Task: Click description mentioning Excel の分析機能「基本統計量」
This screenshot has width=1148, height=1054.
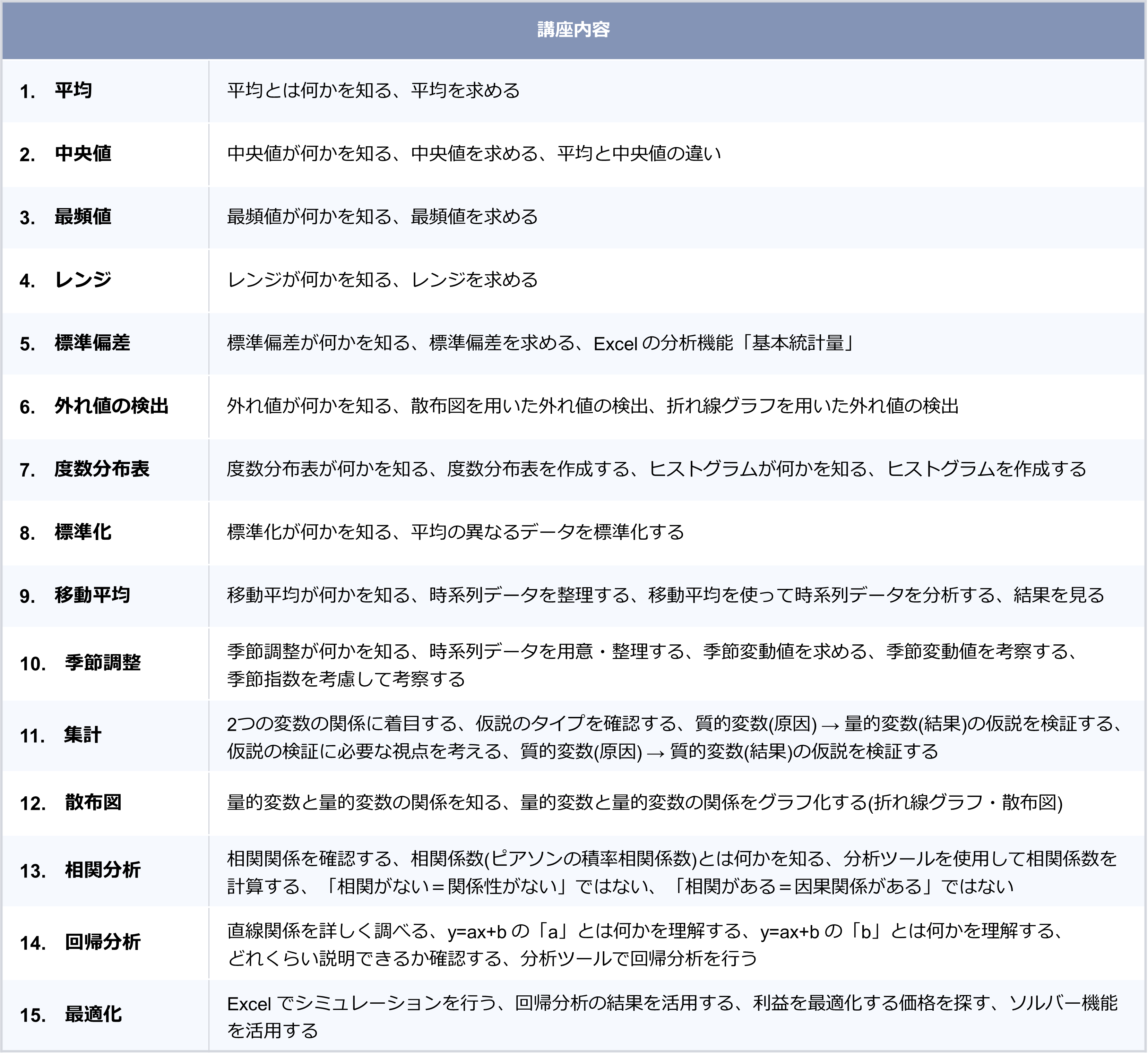Action: click(723, 343)
